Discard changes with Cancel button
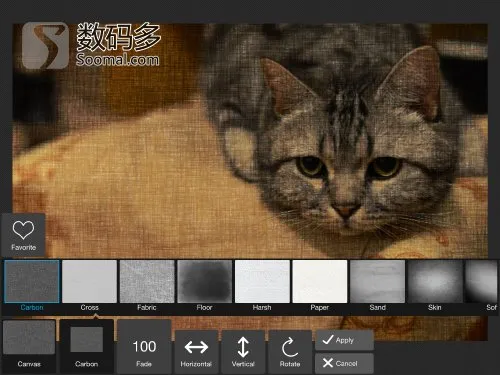This screenshot has height=375, width=500. tap(344, 363)
